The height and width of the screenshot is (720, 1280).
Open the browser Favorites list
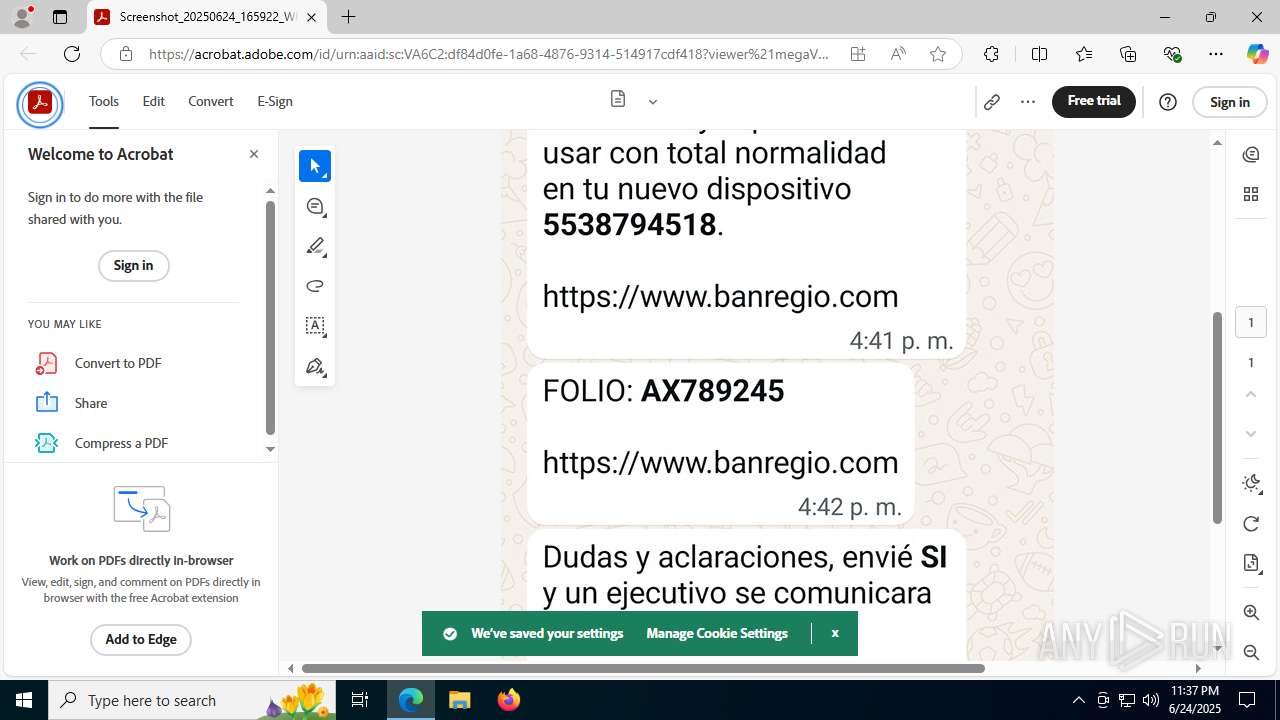click(1084, 54)
